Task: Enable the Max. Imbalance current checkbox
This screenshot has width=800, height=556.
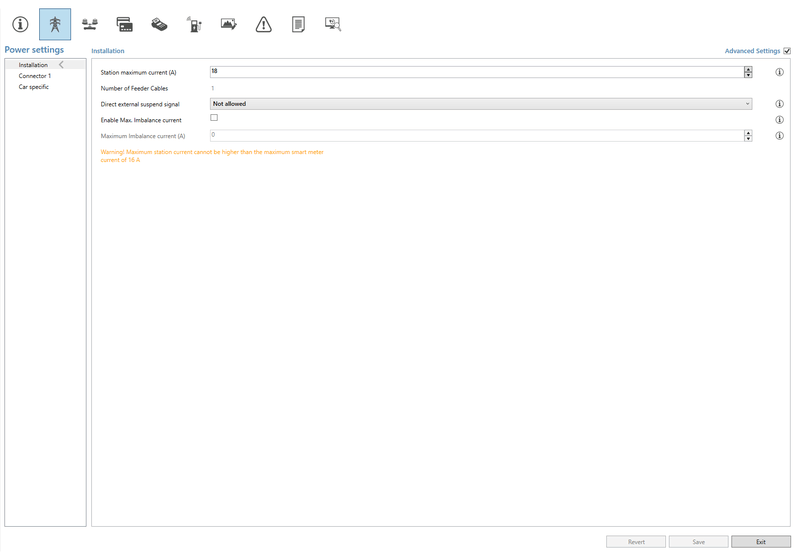Action: pos(214,118)
